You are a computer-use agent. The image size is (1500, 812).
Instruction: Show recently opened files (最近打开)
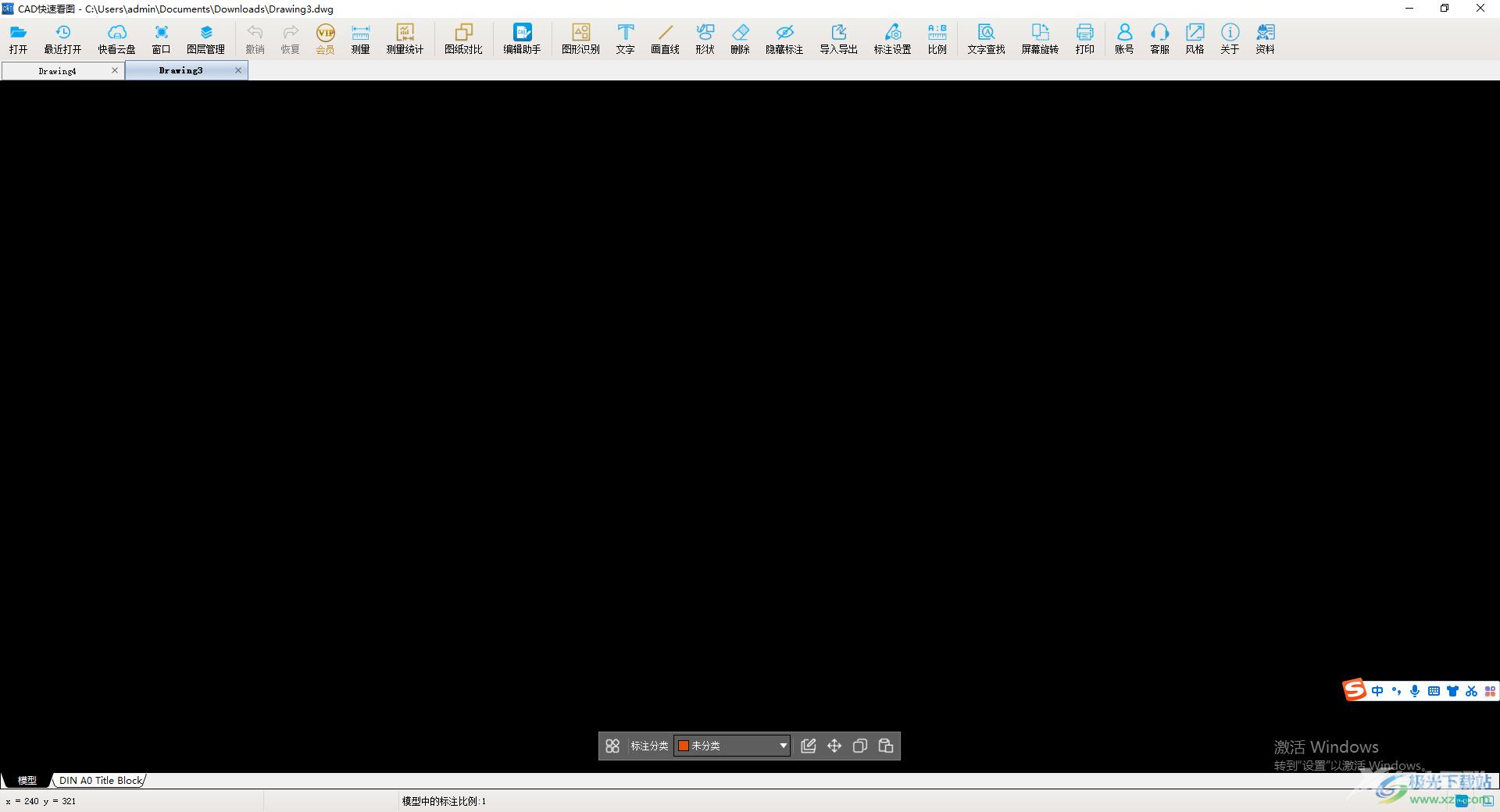[x=62, y=38]
